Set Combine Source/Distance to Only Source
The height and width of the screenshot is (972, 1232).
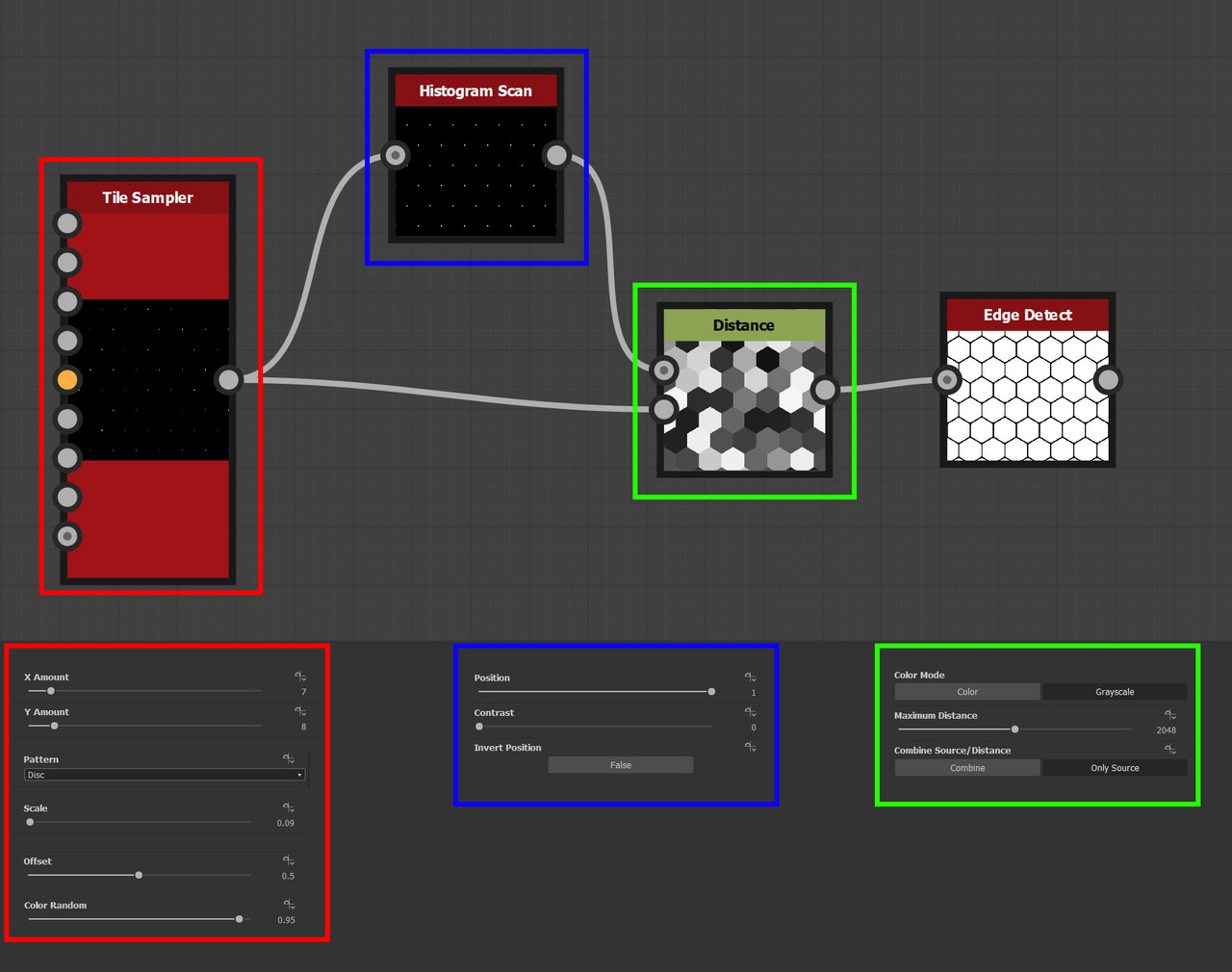click(x=1115, y=767)
